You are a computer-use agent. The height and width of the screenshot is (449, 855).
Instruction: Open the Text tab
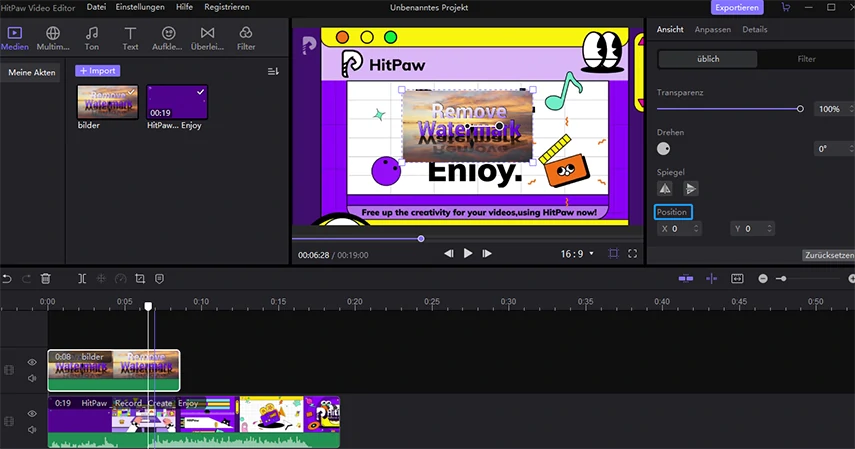(130, 38)
